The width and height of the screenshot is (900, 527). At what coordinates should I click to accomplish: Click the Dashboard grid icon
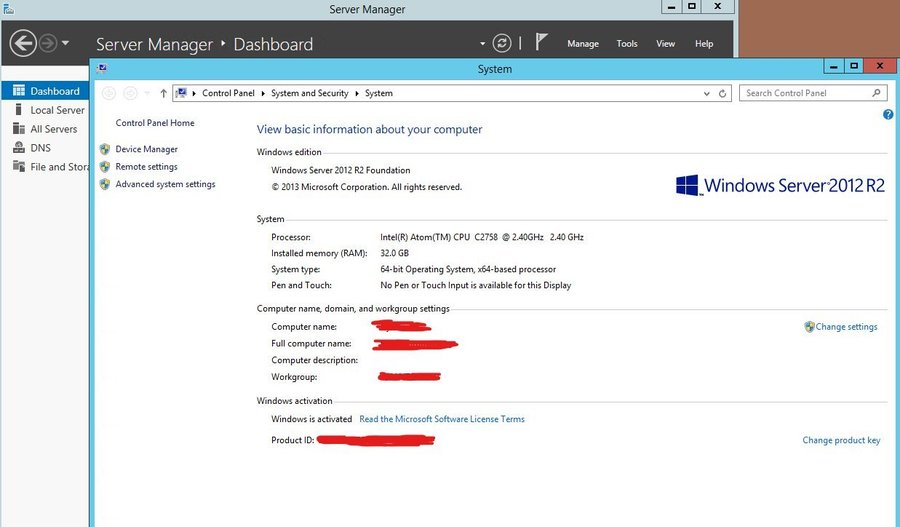[19, 91]
